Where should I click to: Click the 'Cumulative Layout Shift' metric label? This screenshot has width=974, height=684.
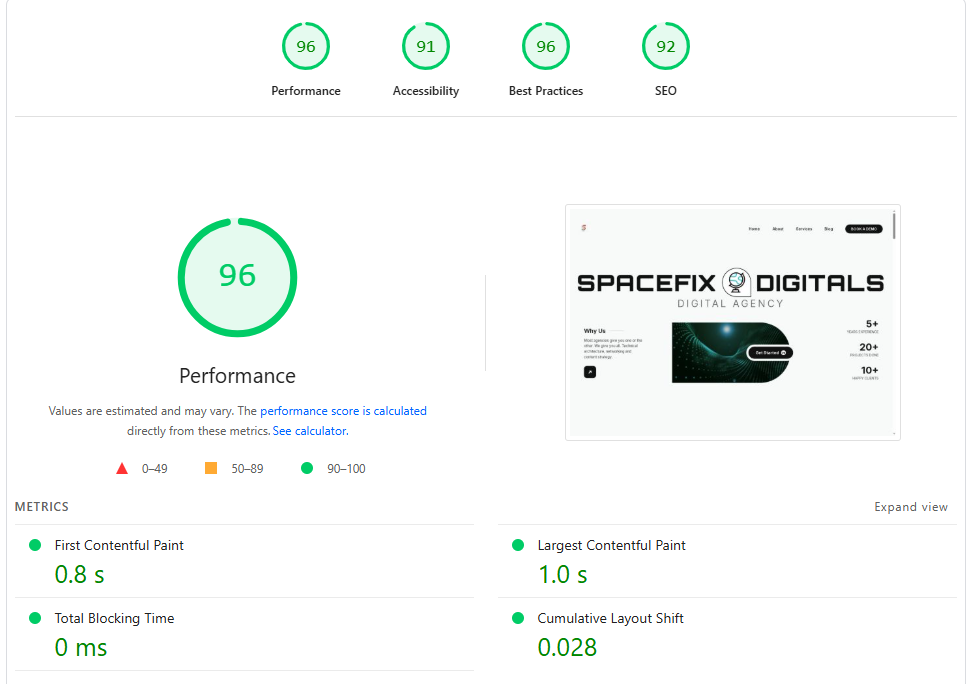click(x=610, y=618)
